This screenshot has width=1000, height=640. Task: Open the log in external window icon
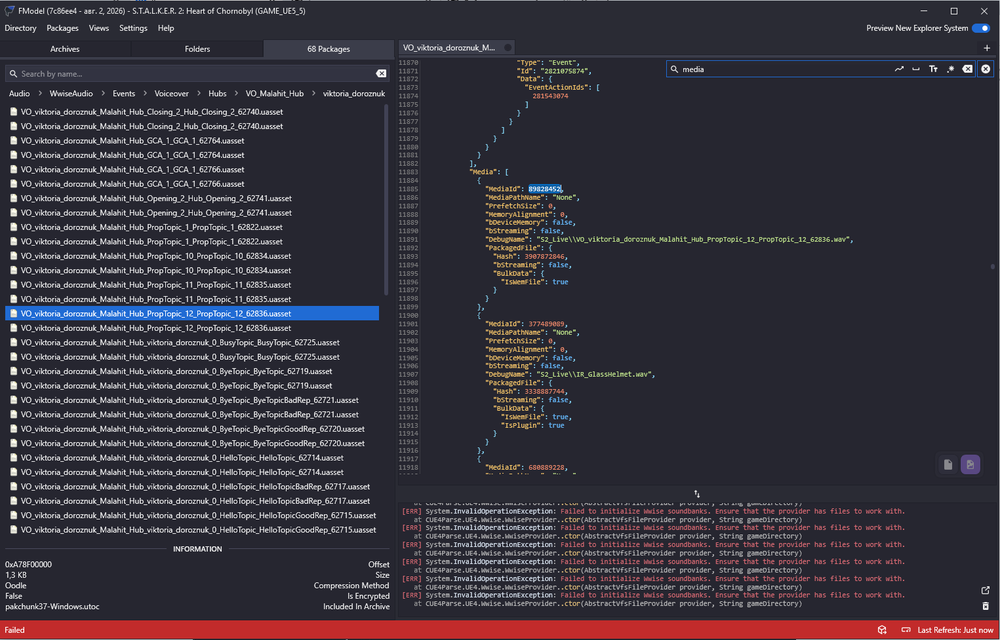pyautogui.click(x=985, y=590)
